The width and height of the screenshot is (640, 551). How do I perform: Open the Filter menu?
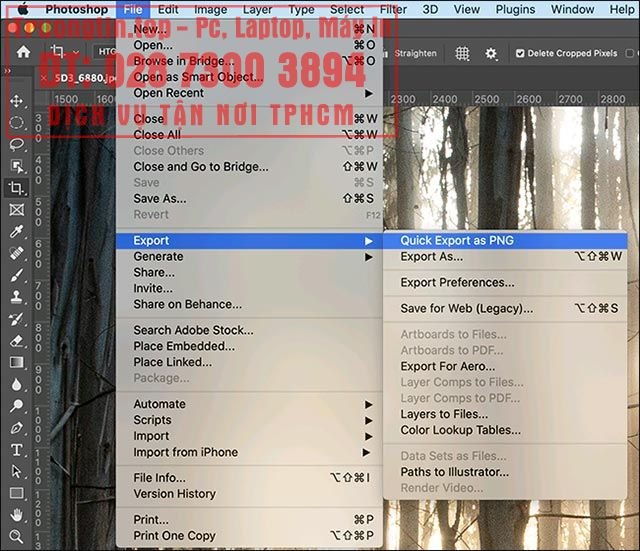coord(393,9)
